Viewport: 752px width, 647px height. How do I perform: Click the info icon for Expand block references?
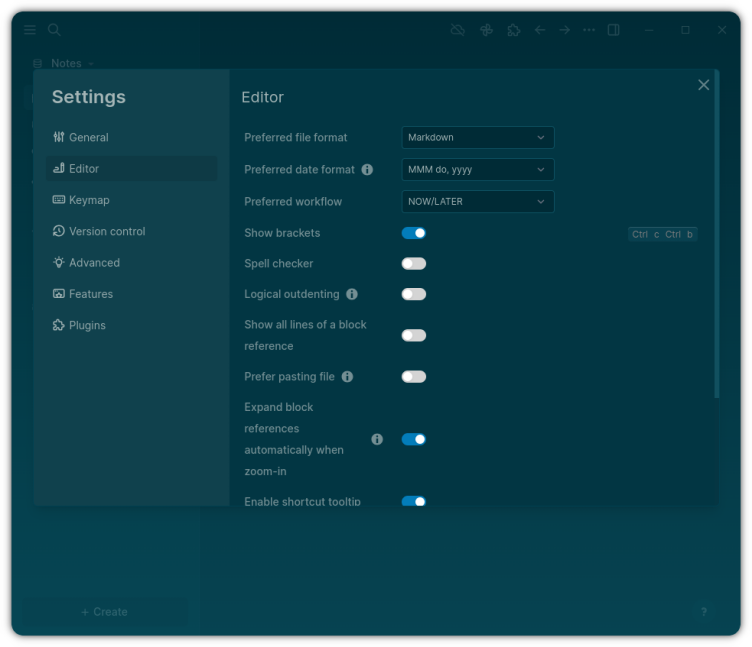coord(377,439)
